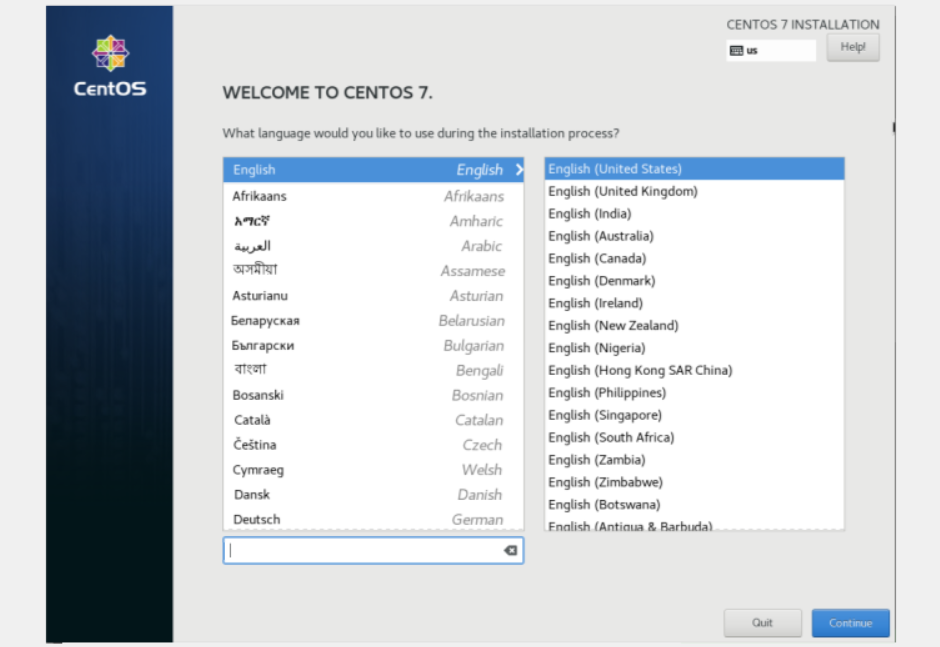Click the CentOS logo in the sidebar
940x647 pixels.
point(110,66)
